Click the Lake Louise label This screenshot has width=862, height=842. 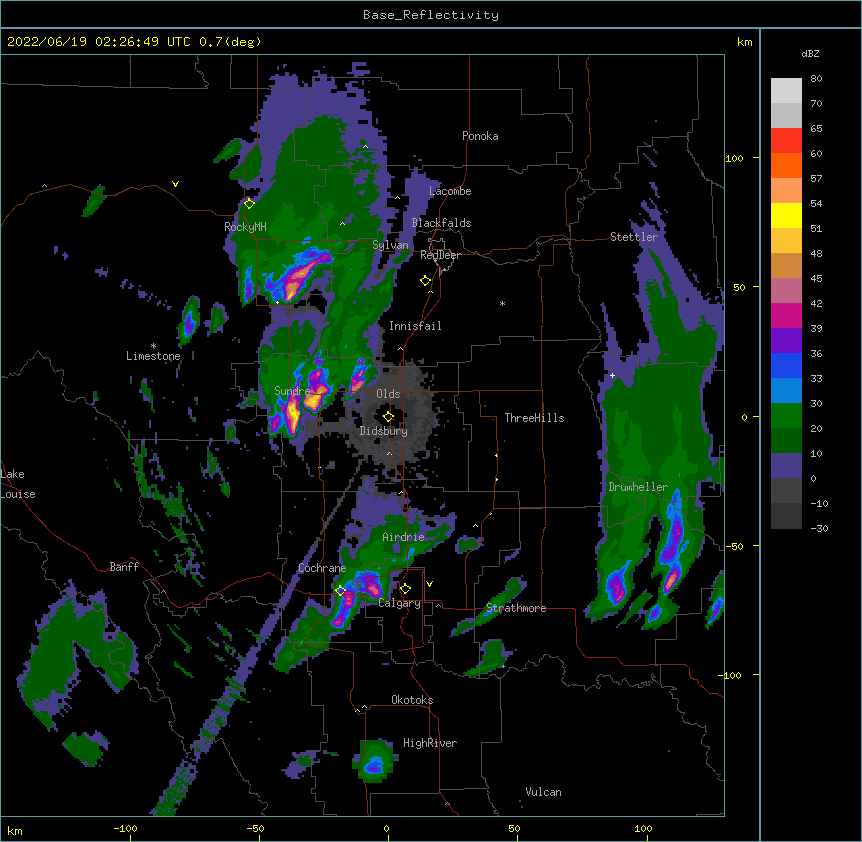pyautogui.click(x=18, y=484)
